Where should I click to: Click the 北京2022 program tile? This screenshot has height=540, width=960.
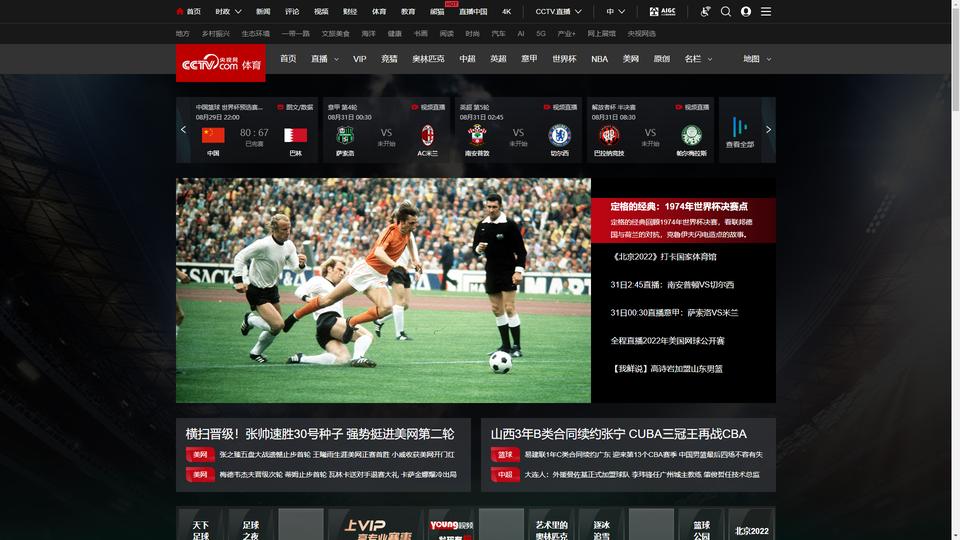[x=751, y=524]
